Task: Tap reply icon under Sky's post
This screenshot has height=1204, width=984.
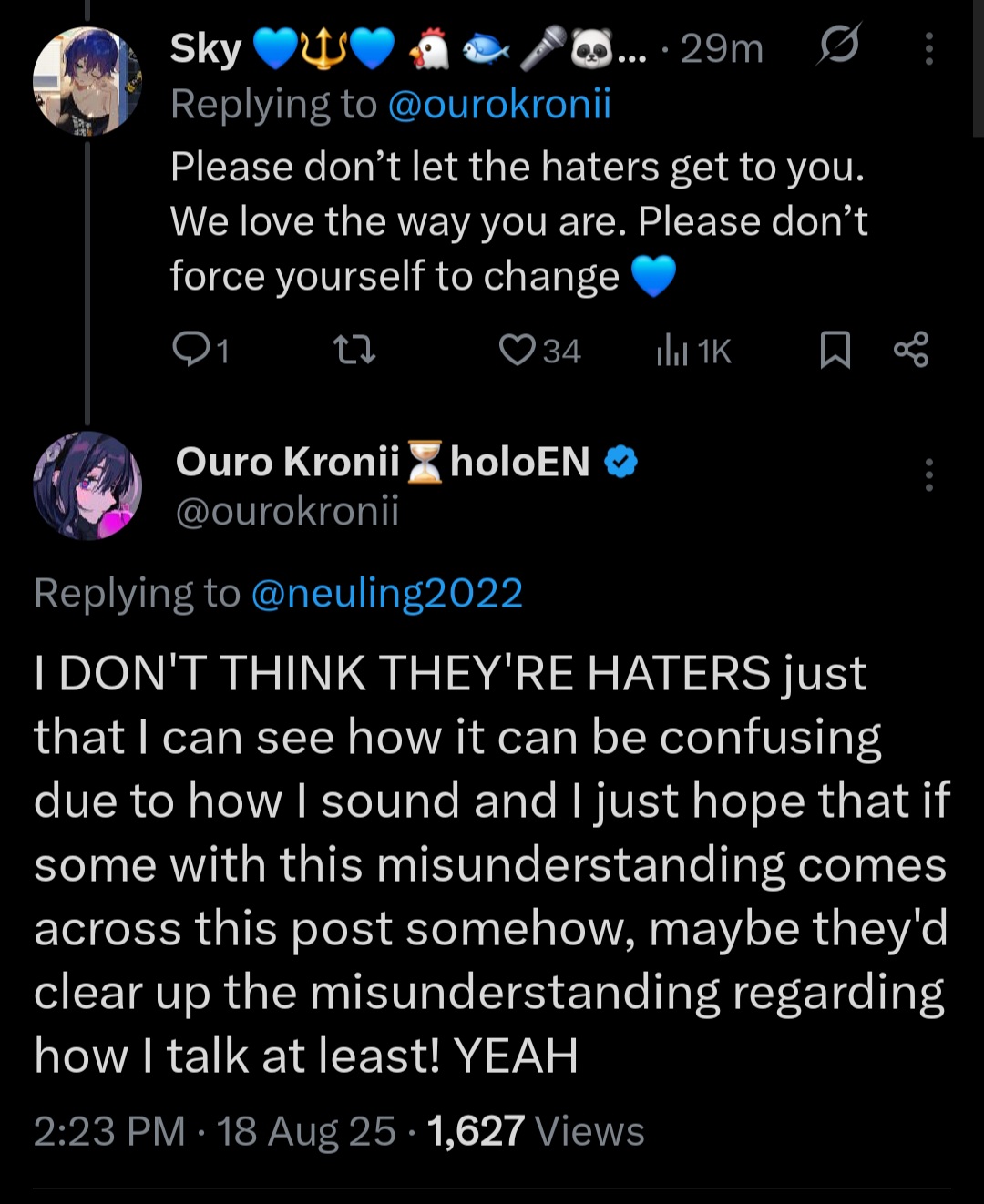Action: [190, 350]
